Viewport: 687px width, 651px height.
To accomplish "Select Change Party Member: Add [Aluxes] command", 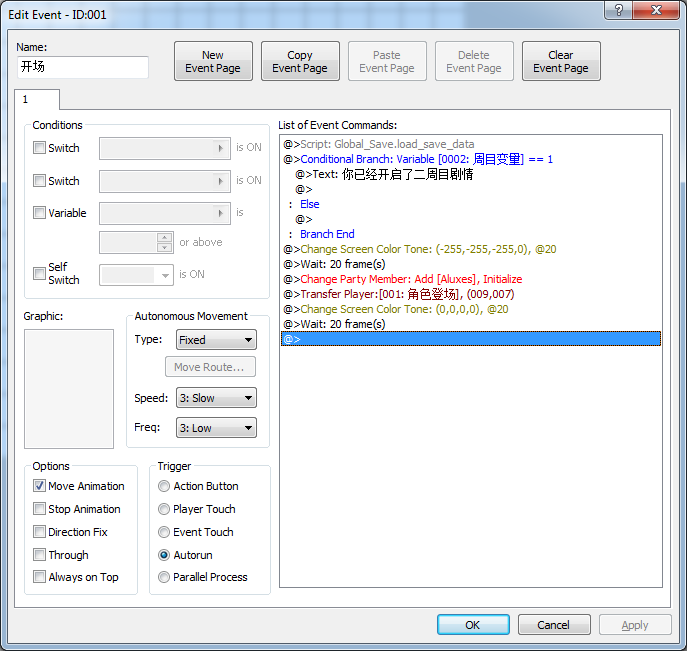I will pyautogui.click(x=471, y=279).
